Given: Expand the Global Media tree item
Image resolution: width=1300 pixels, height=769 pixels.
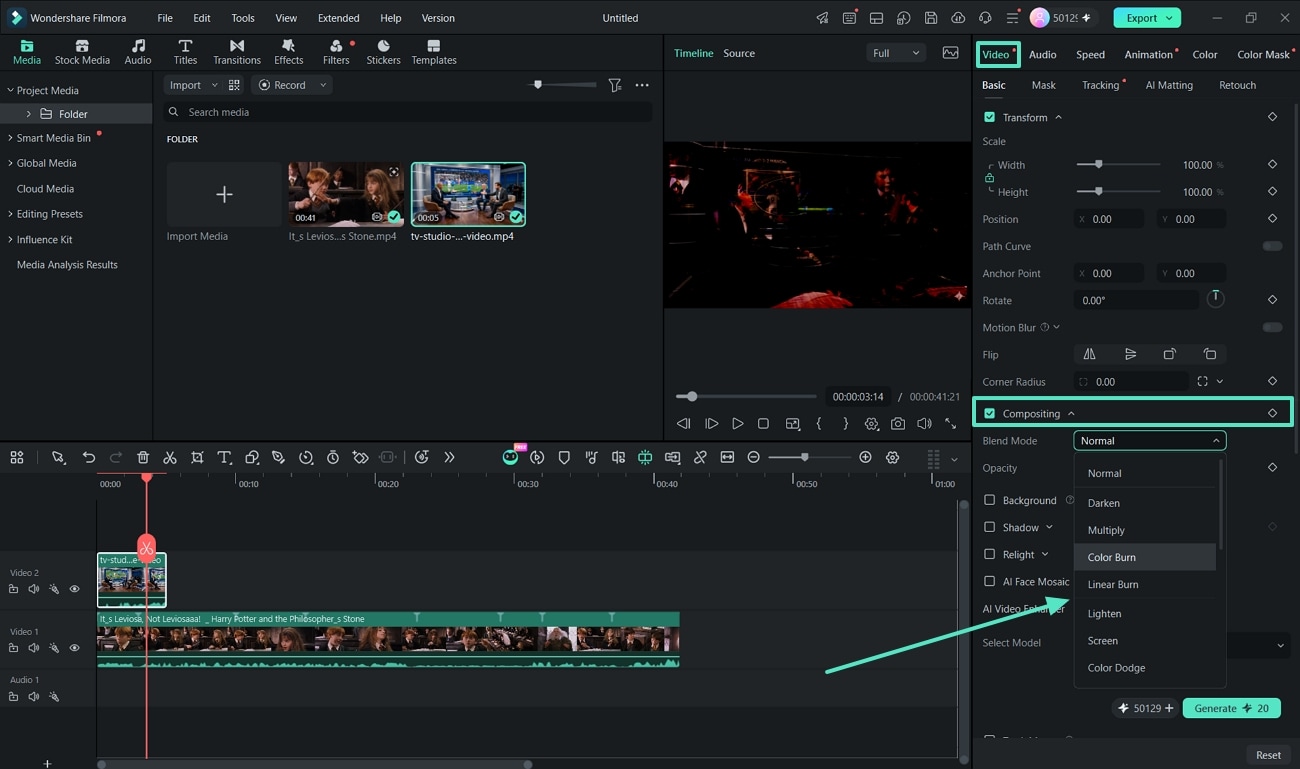Looking at the screenshot, I should pyautogui.click(x=10, y=163).
